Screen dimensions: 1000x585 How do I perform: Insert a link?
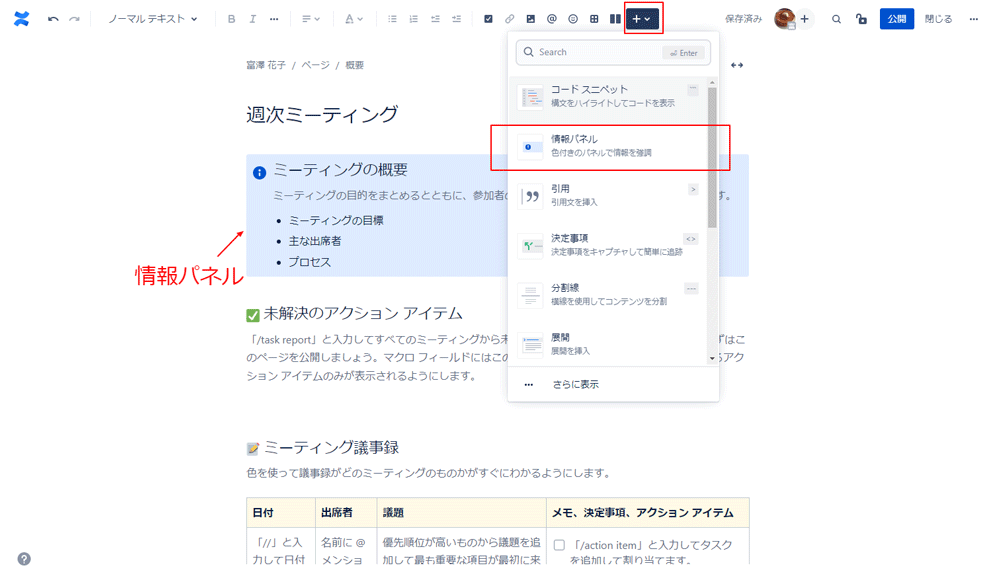click(509, 19)
